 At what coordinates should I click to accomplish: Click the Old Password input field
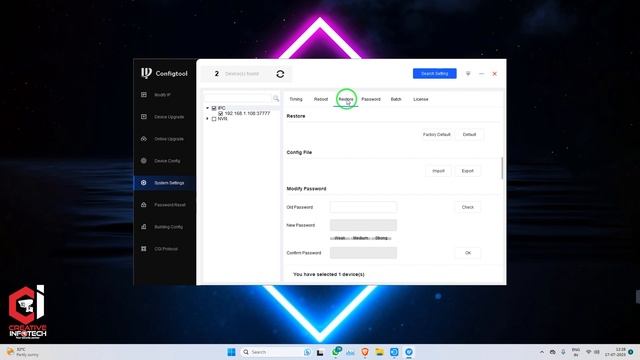coord(363,207)
